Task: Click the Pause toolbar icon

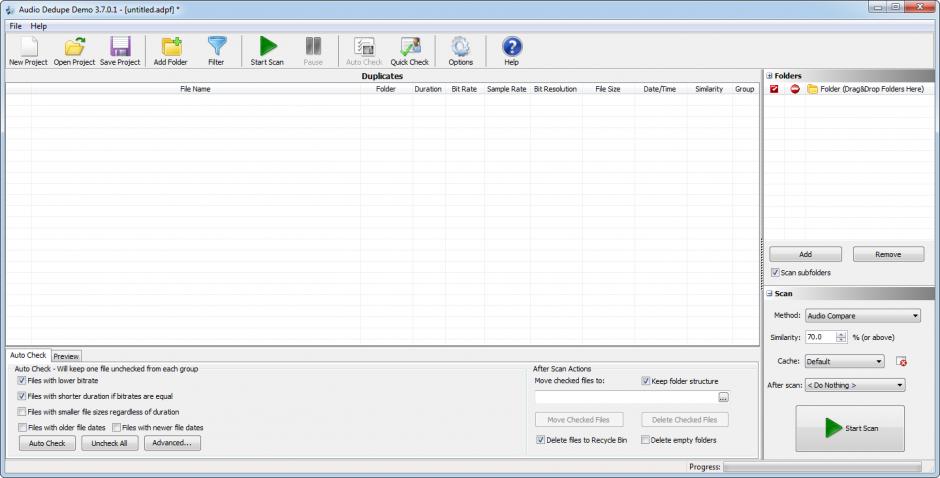Action: click(313, 47)
